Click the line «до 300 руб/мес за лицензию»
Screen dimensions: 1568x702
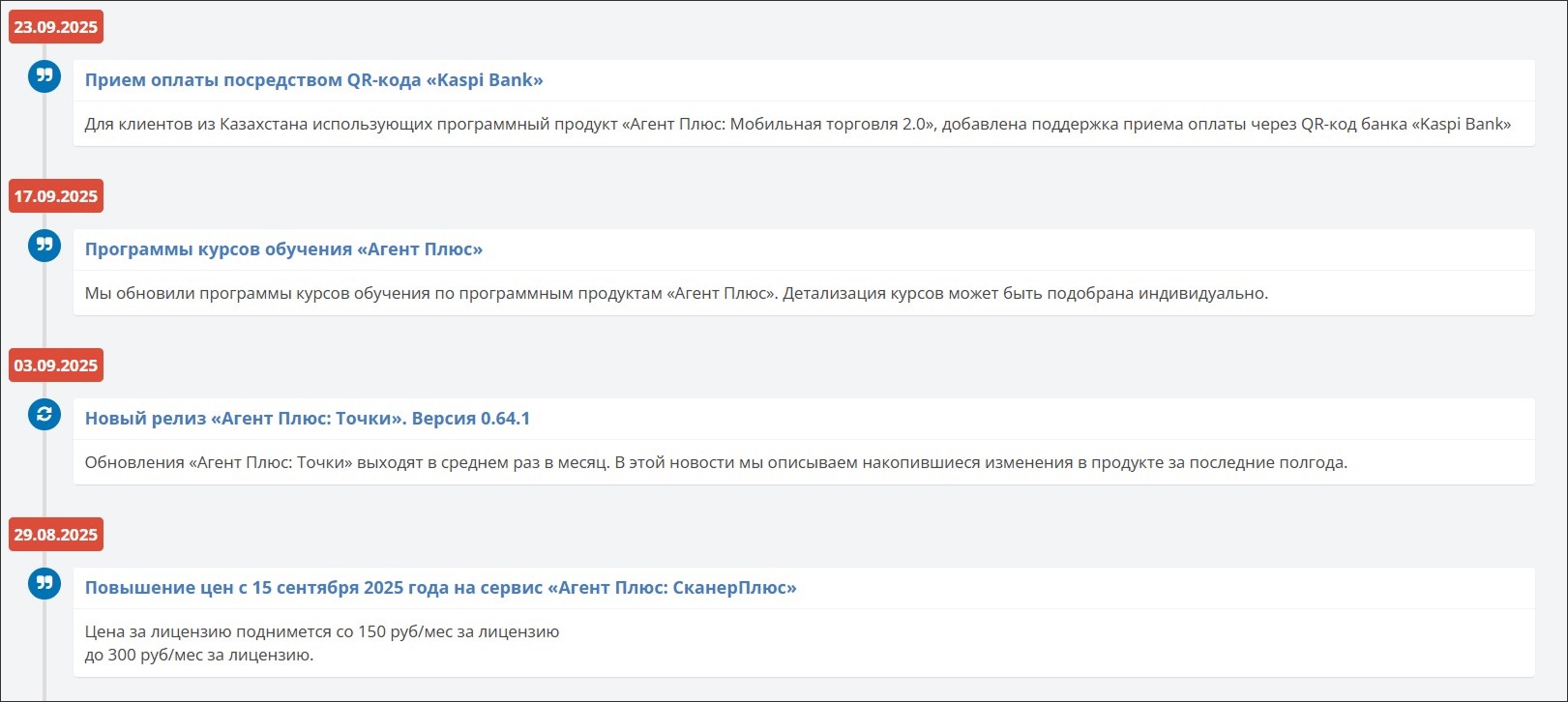[x=198, y=655]
